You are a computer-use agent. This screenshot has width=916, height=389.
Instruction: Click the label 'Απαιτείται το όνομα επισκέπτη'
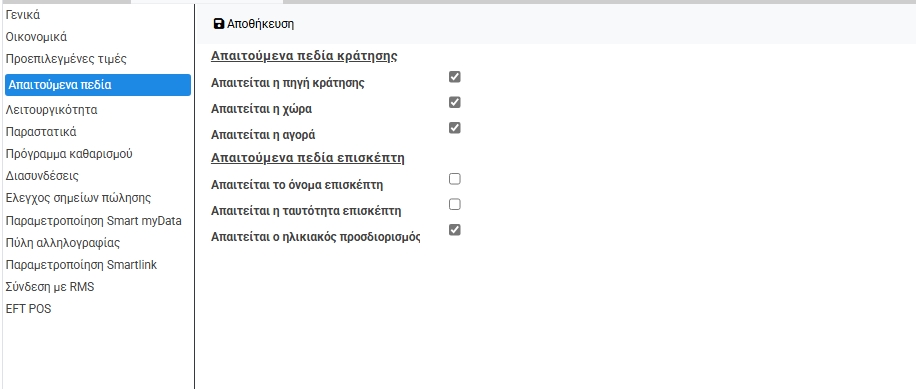point(297,185)
